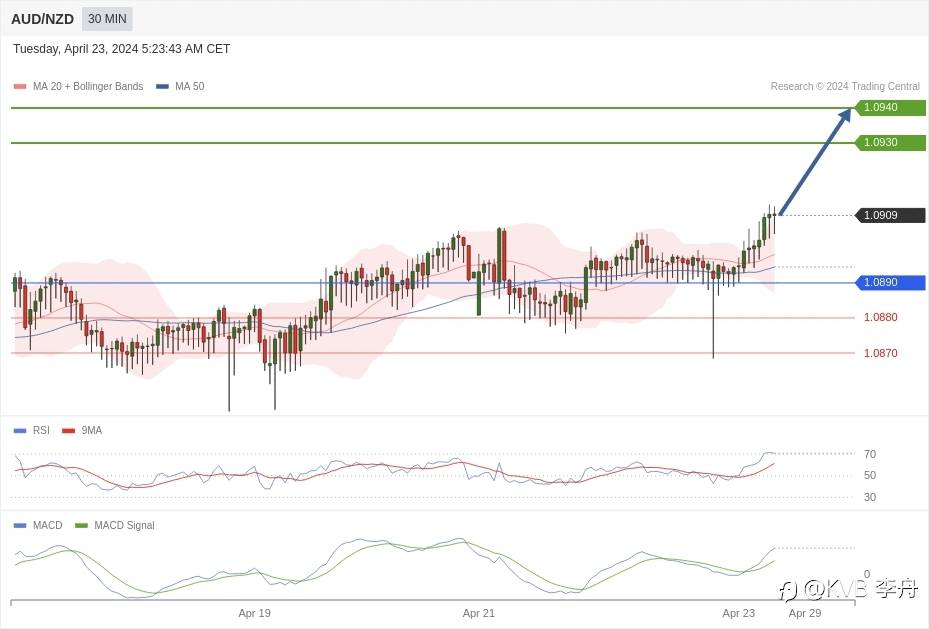
Task: Click the MA 20 + Bollinger Bands legend swatch
Action: (x=20, y=86)
